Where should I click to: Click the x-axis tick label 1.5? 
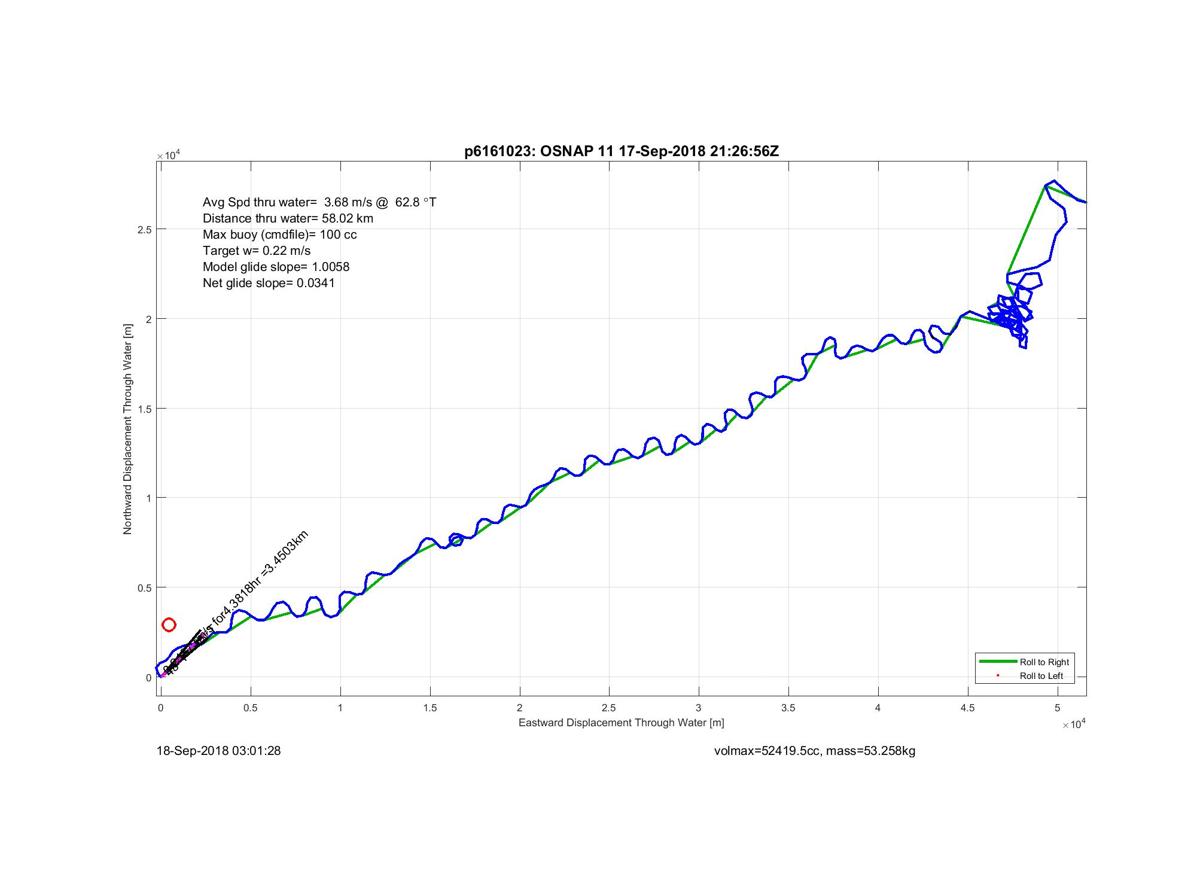[x=430, y=708]
